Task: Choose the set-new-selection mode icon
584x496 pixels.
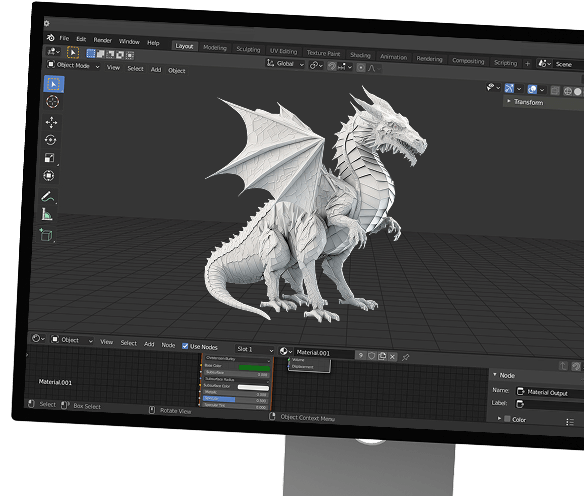Action: (x=91, y=53)
